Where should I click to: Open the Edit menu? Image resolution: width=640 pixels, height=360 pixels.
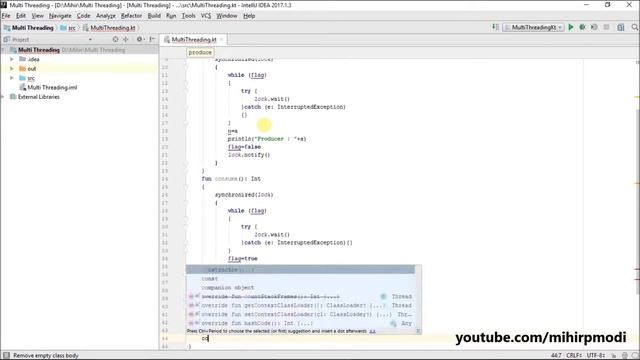point(21,16)
